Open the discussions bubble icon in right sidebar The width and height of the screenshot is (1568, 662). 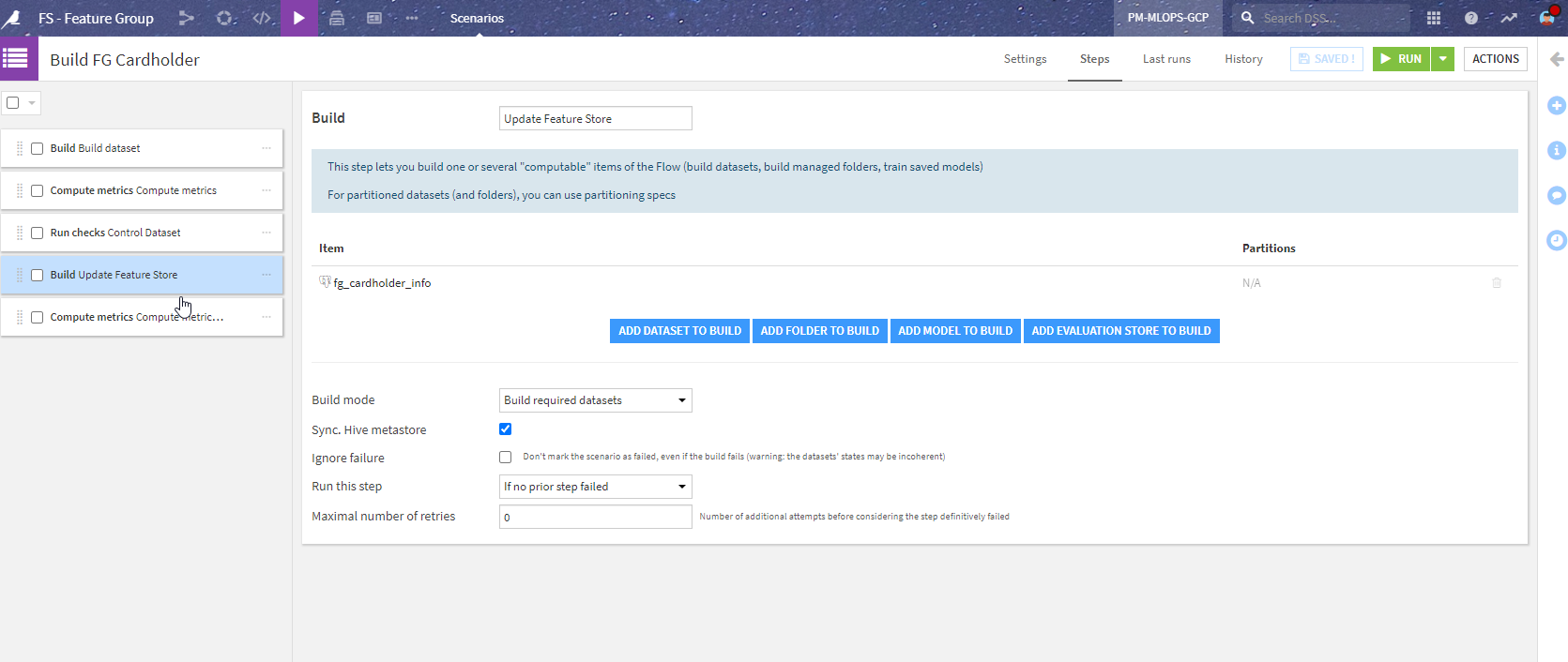tap(1557, 195)
